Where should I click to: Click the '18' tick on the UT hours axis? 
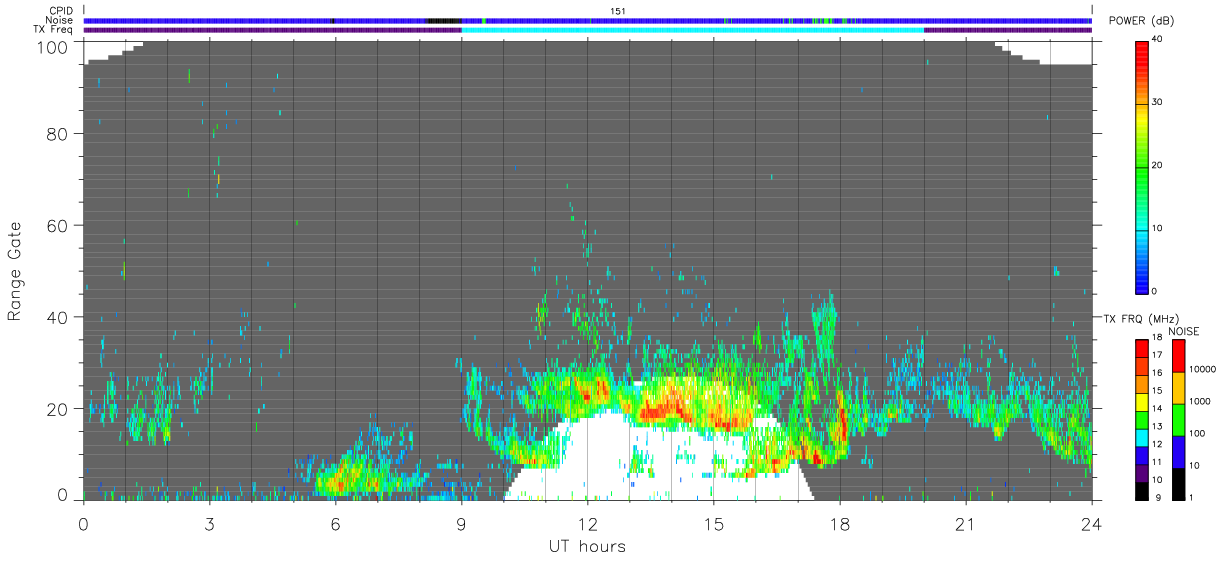(839, 523)
